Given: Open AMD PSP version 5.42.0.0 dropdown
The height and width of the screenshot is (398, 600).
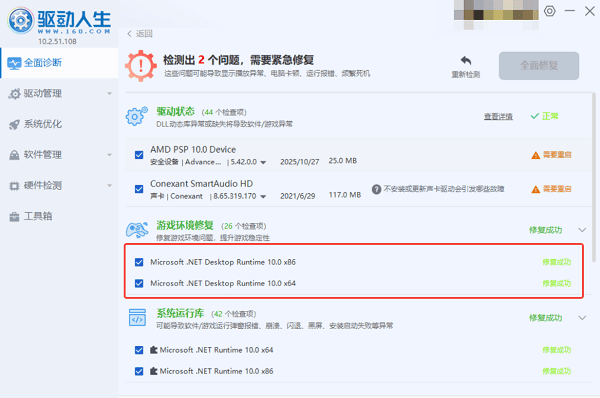Looking at the screenshot, I should tap(263, 162).
